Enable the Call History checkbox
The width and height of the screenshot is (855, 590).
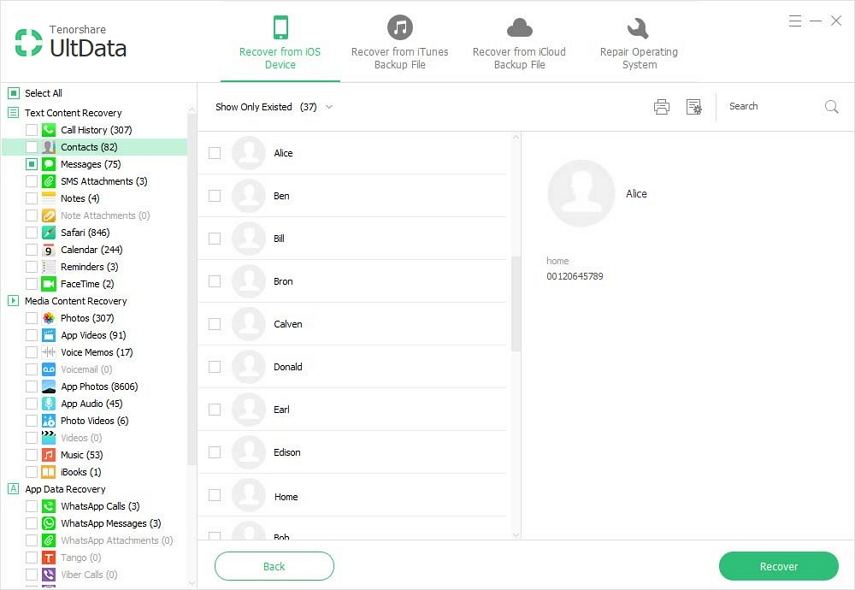click(x=30, y=129)
